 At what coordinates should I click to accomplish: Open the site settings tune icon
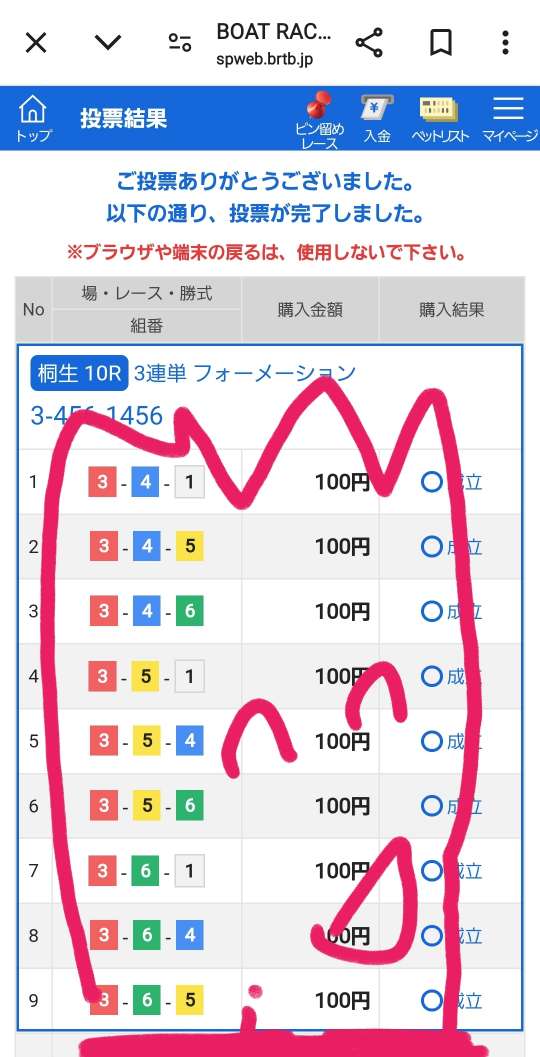pyautogui.click(x=179, y=43)
